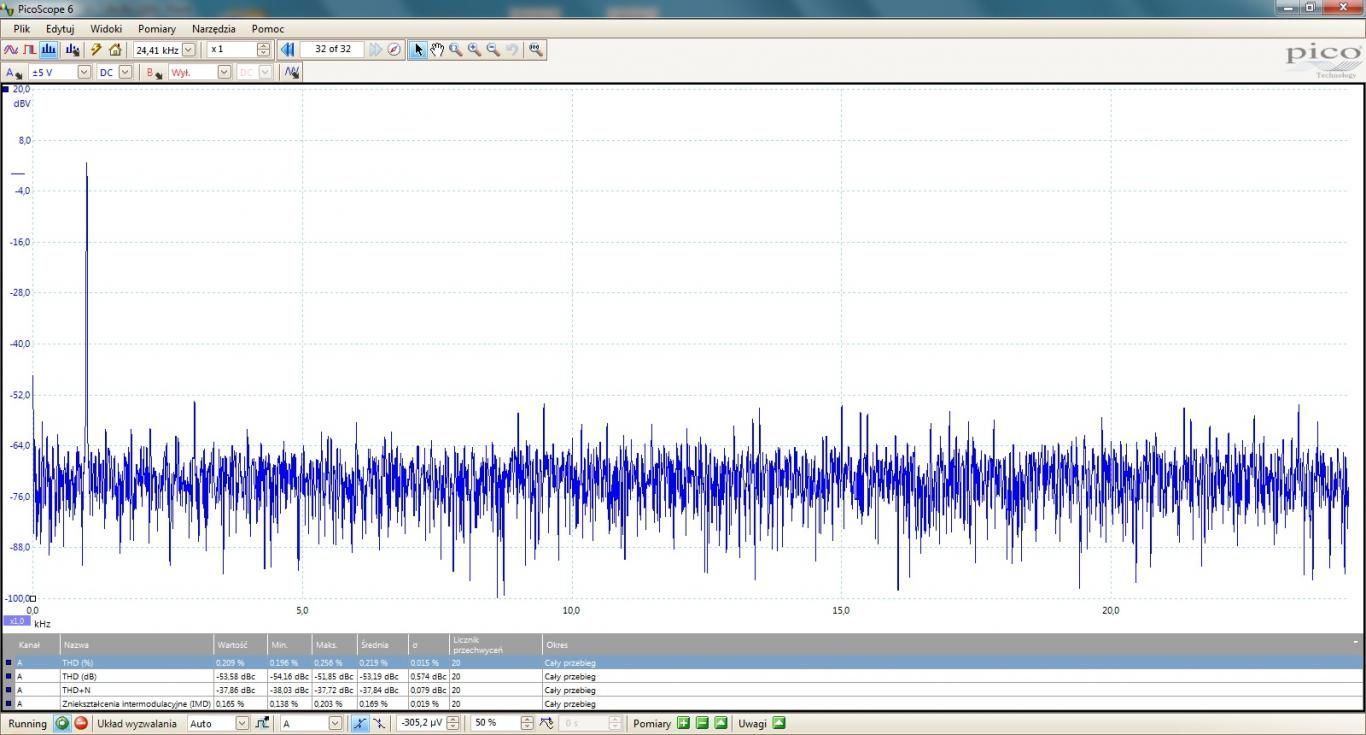
Task: Open the Widoki menu
Action: pyautogui.click(x=106, y=29)
